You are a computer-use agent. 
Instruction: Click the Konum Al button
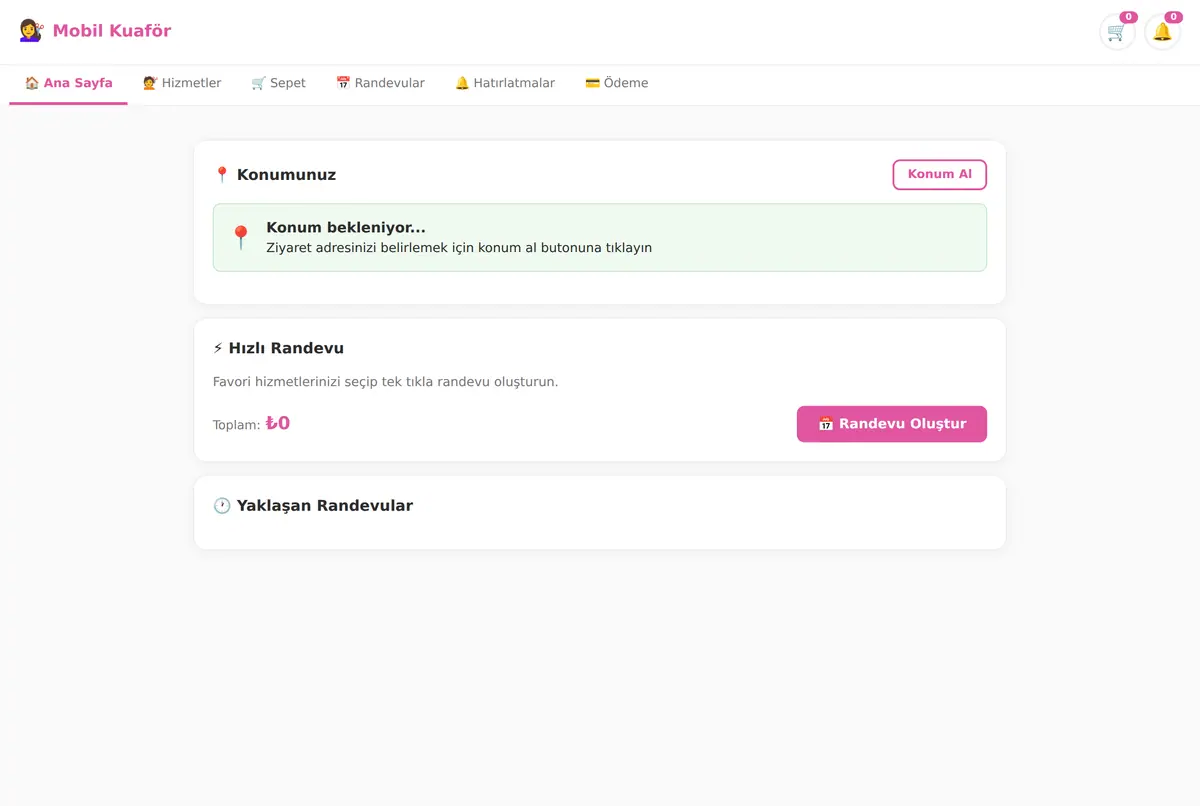pyautogui.click(x=939, y=174)
